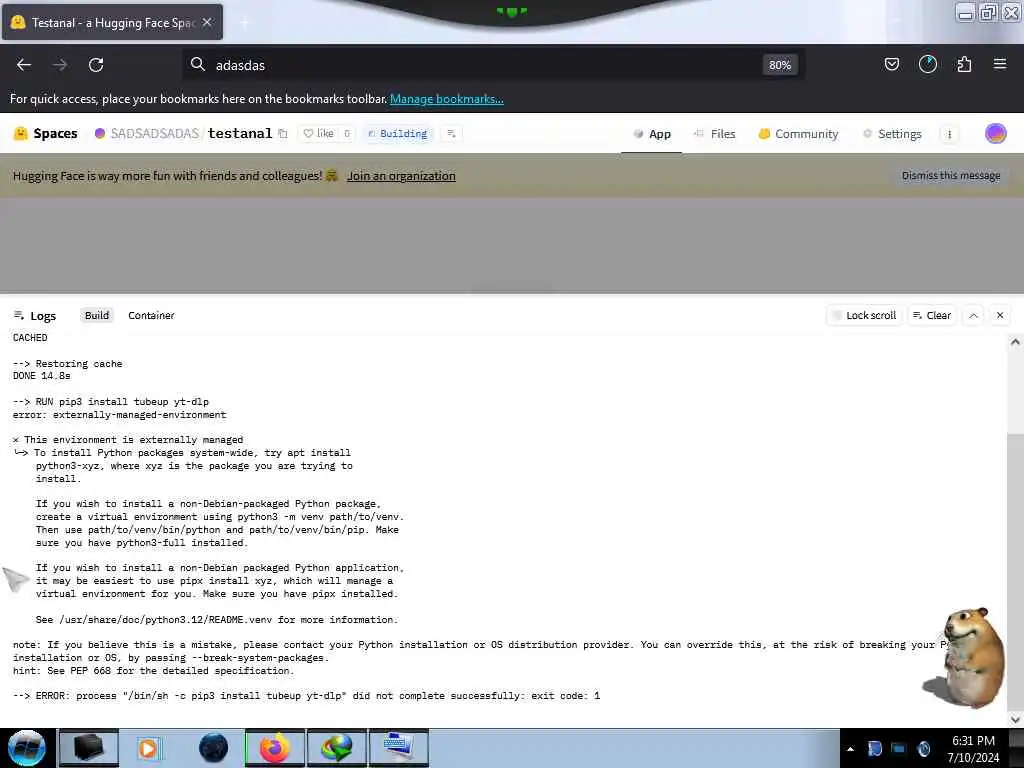The width and height of the screenshot is (1024, 768).
Task: Click the 'hint: See PEP 668' log line
Action: tap(153, 671)
